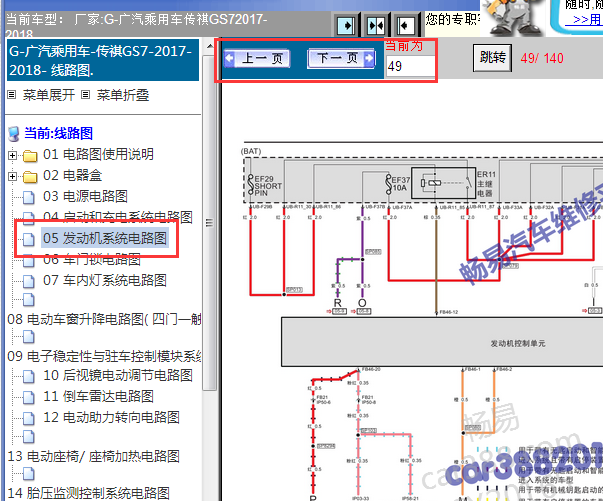
Task: Click the >>用 blue link at top right
Action: tap(586, 20)
